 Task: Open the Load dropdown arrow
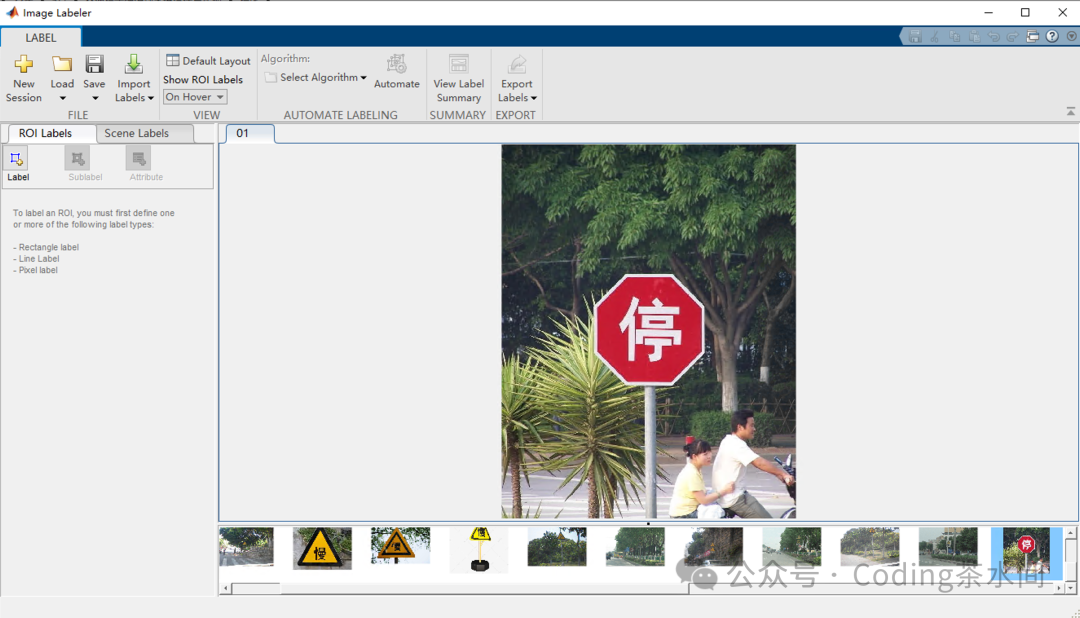(x=62, y=98)
